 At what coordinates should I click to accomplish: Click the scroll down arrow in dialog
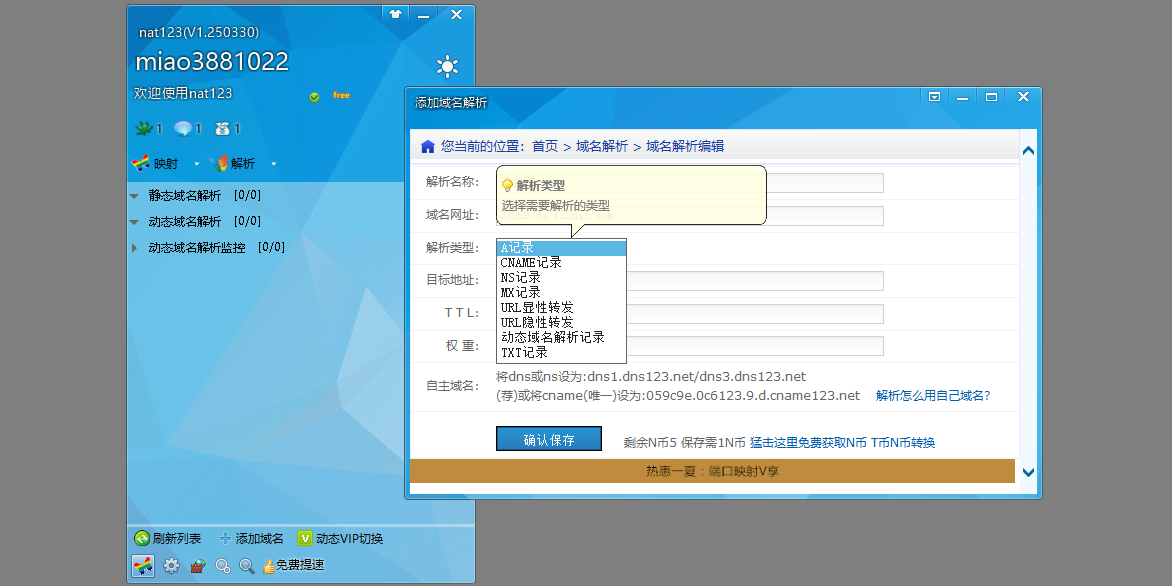click(1028, 472)
